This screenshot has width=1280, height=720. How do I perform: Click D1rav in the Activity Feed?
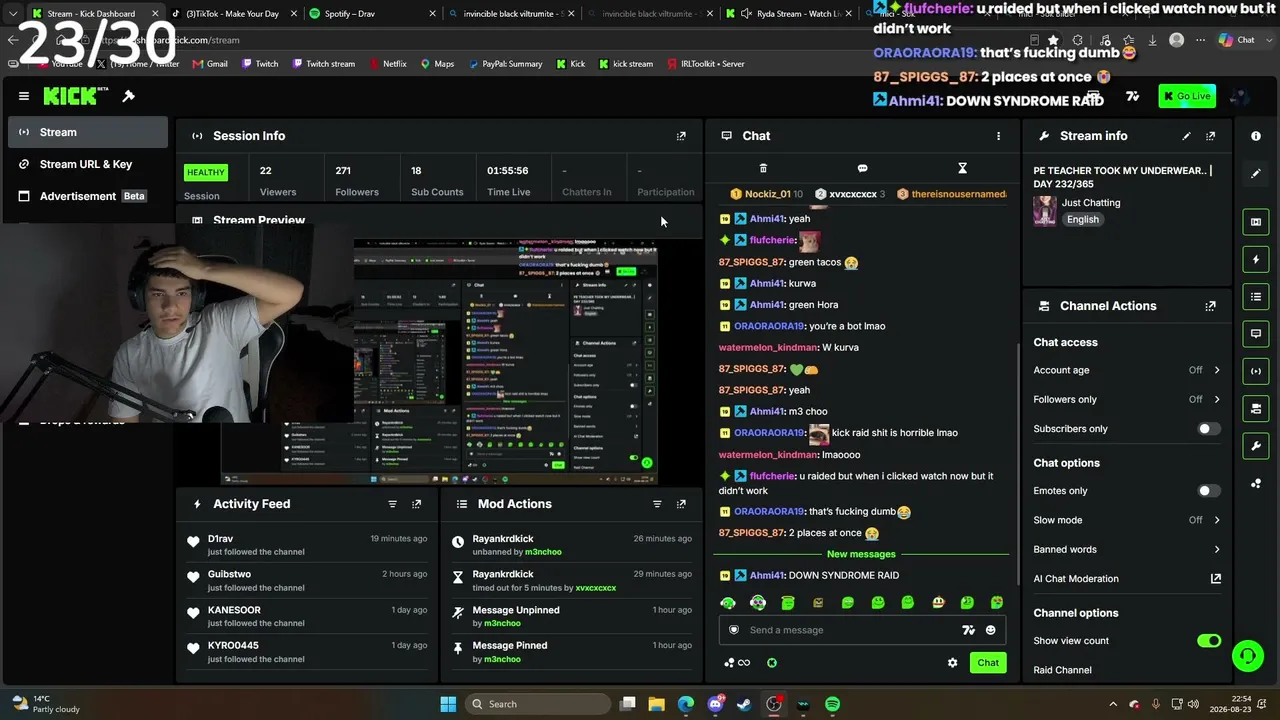(x=220, y=539)
